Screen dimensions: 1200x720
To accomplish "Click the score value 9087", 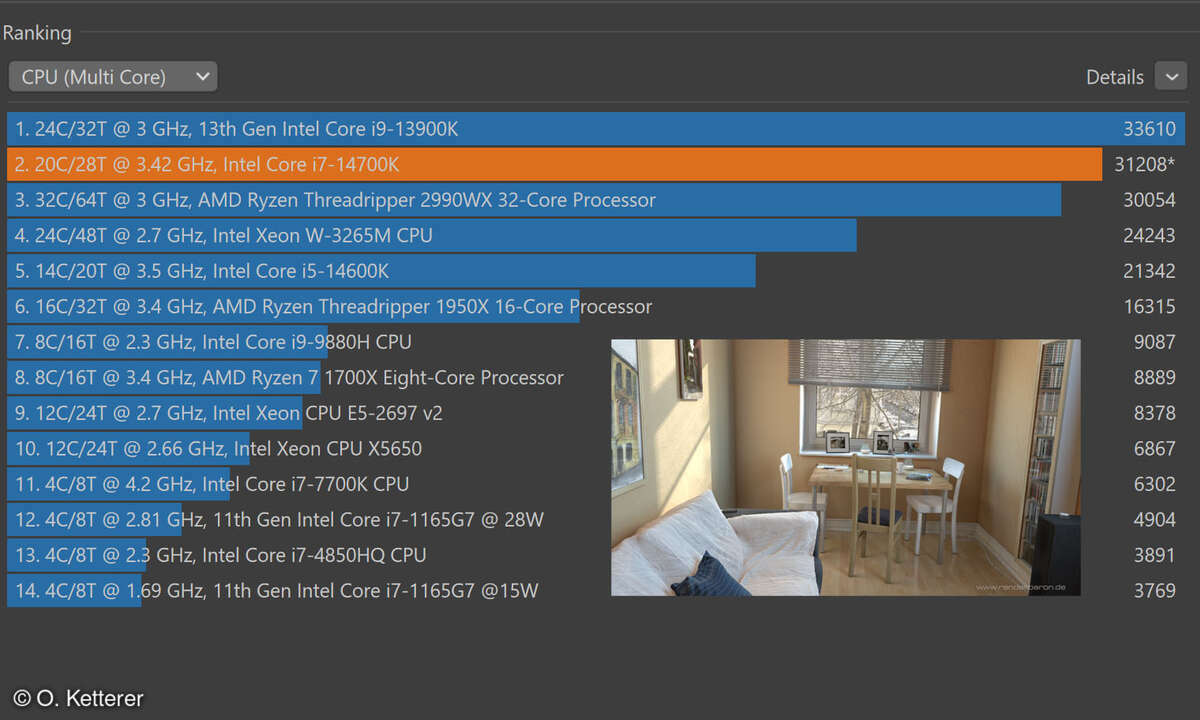I will 1155,342.
